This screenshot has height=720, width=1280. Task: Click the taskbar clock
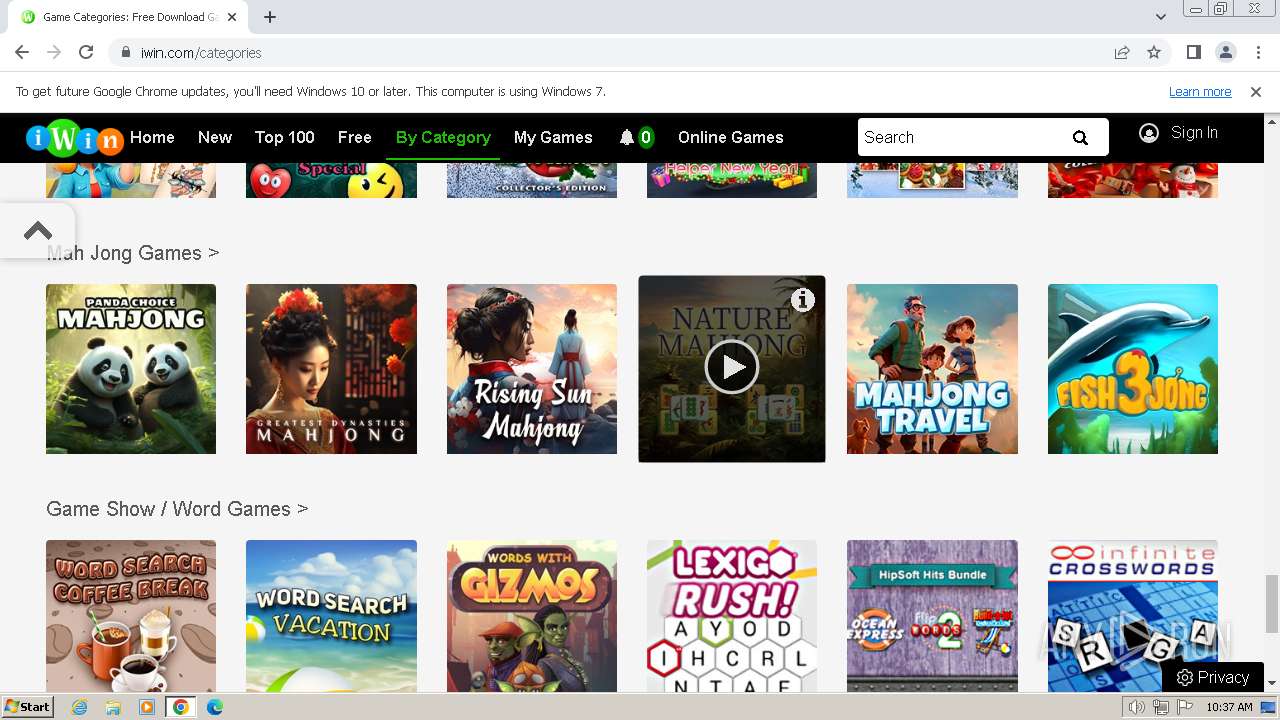1229,707
